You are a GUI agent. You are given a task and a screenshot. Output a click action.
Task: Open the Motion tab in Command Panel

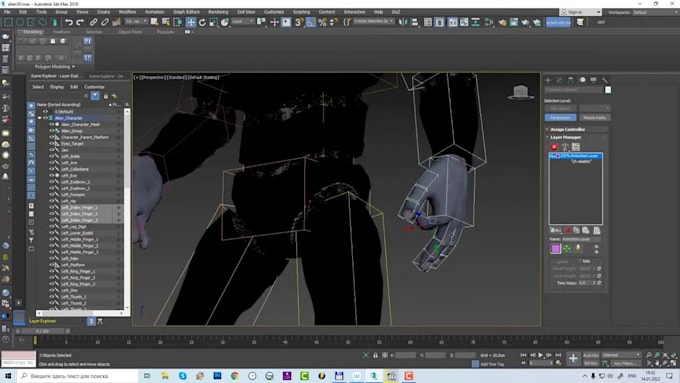[x=582, y=80]
